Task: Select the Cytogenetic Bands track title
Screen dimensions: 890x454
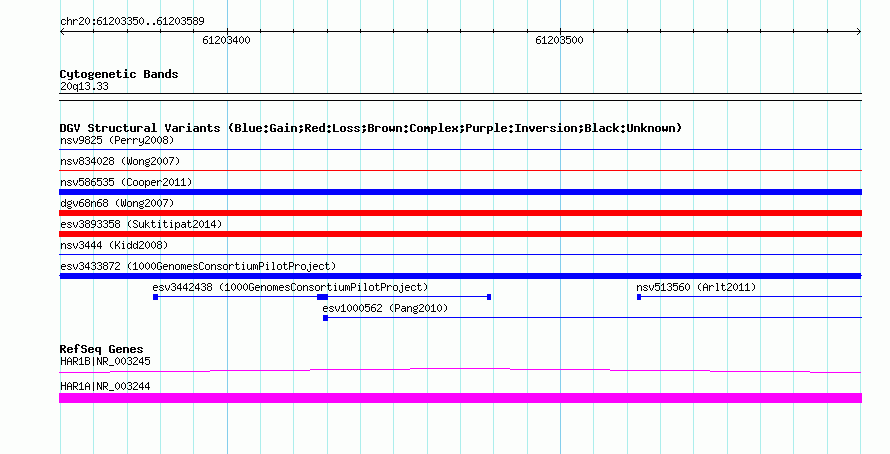Action: coord(119,74)
